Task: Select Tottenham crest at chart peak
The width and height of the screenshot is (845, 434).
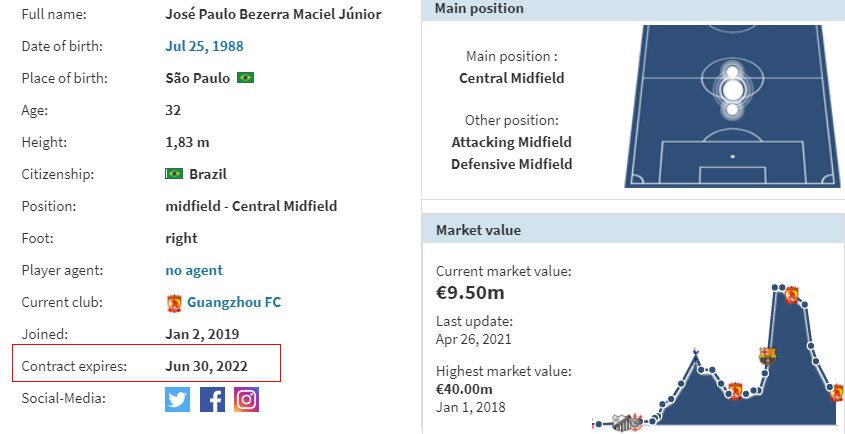Action: pos(696,354)
